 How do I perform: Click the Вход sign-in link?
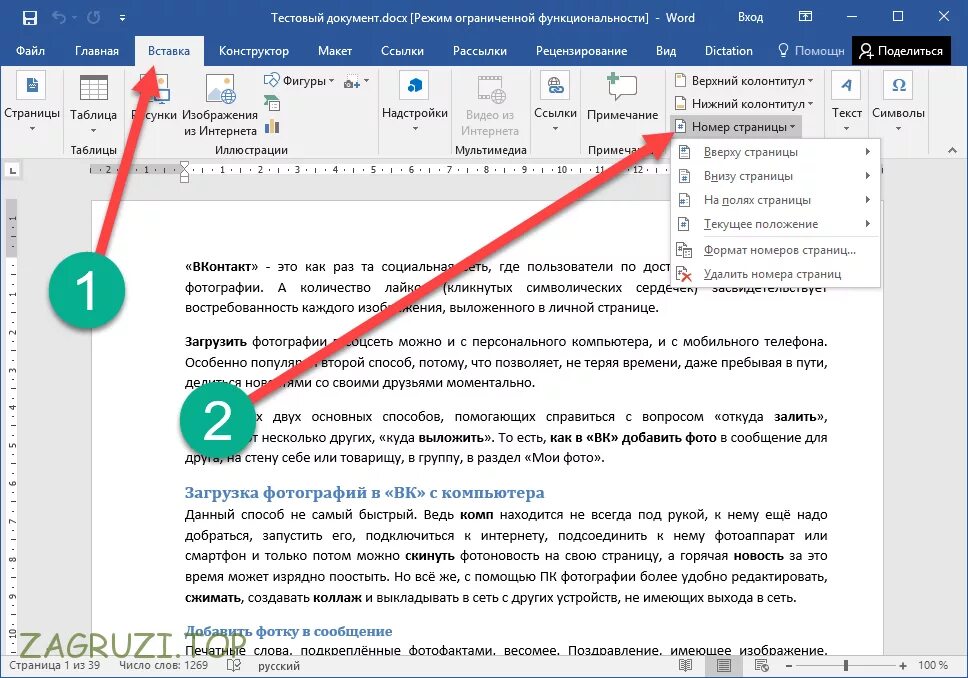coord(750,17)
